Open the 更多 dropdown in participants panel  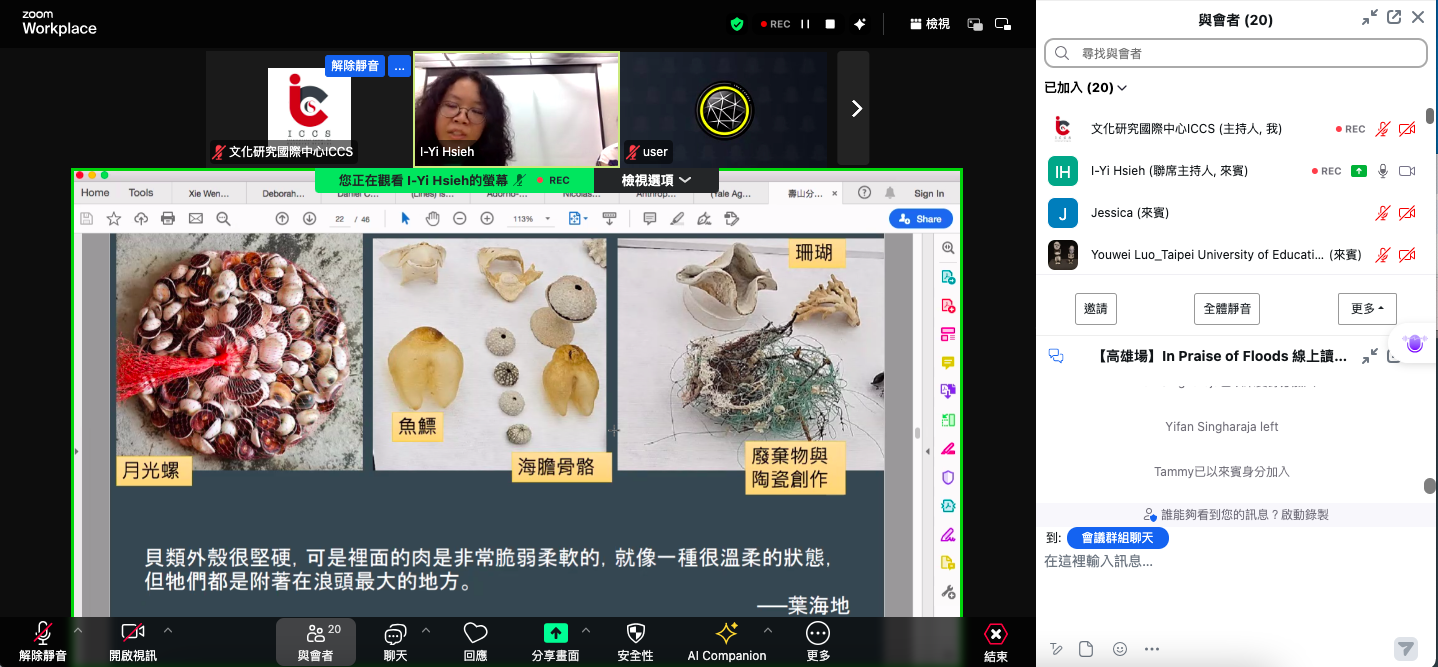1366,309
